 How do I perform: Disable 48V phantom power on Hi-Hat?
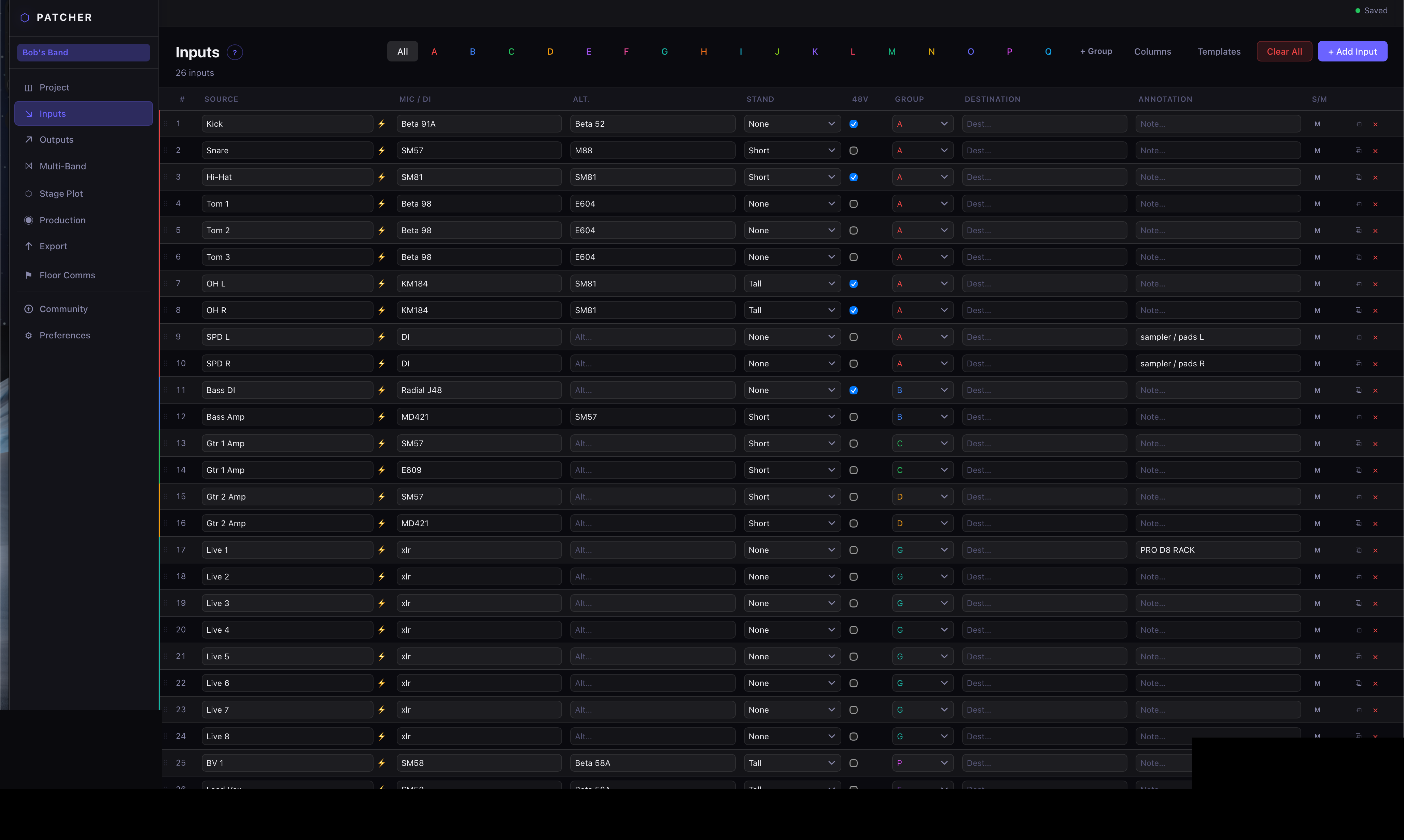tap(853, 177)
